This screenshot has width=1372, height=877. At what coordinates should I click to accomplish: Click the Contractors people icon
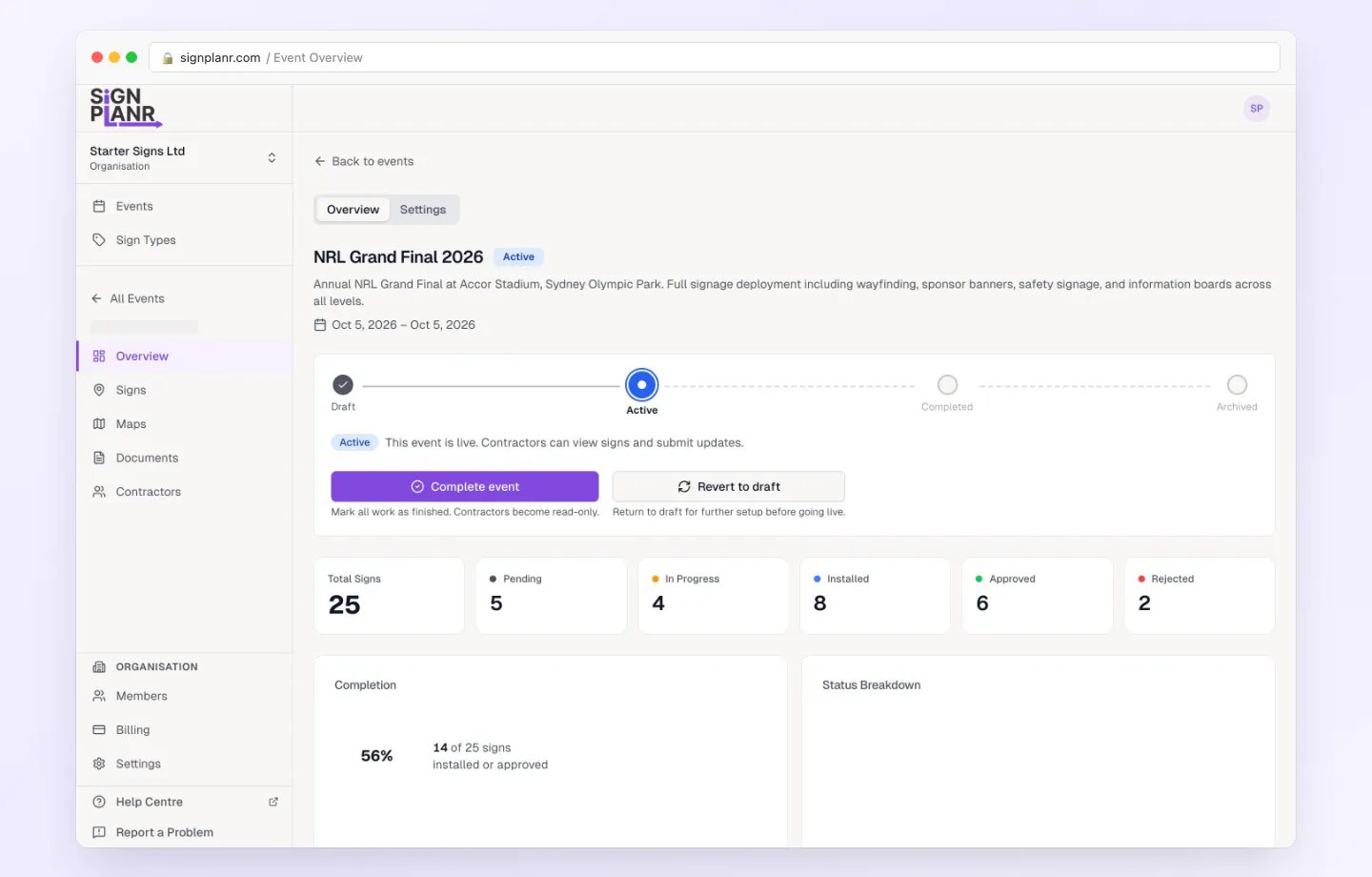click(99, 492)
